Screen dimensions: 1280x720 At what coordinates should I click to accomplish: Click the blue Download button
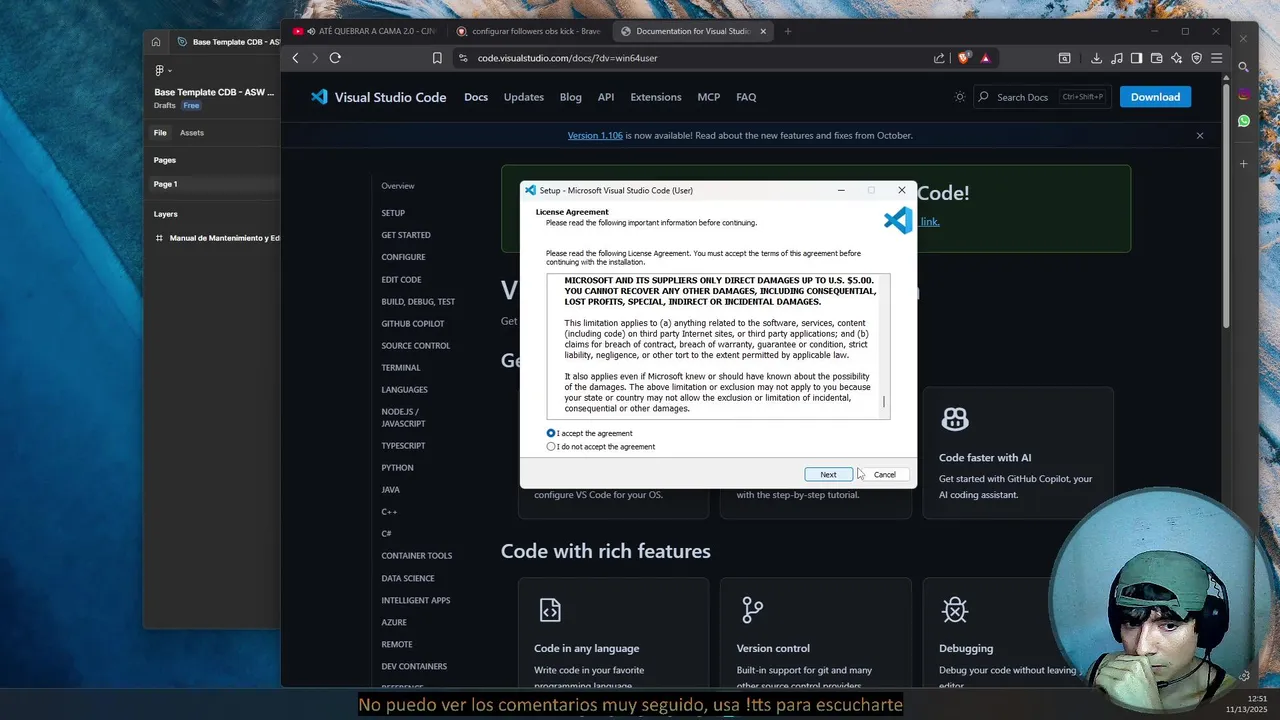1155,97
